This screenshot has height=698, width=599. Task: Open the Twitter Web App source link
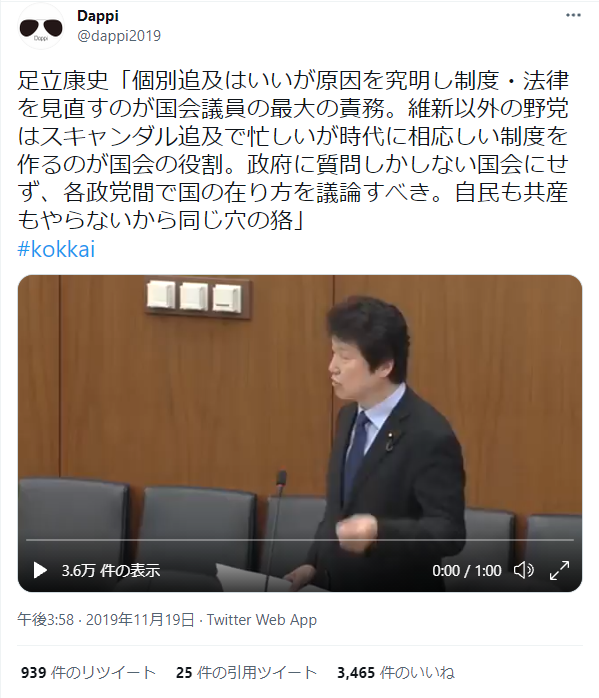tap(262, 620)
